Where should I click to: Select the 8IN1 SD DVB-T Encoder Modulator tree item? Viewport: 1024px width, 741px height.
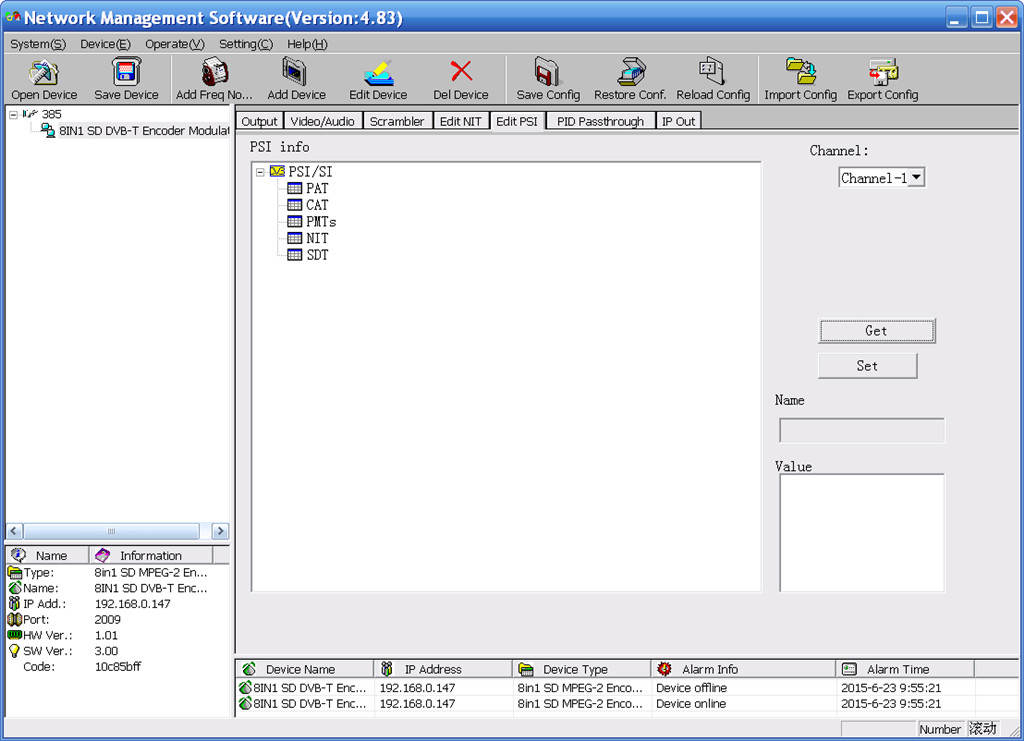tap(144, 131)
